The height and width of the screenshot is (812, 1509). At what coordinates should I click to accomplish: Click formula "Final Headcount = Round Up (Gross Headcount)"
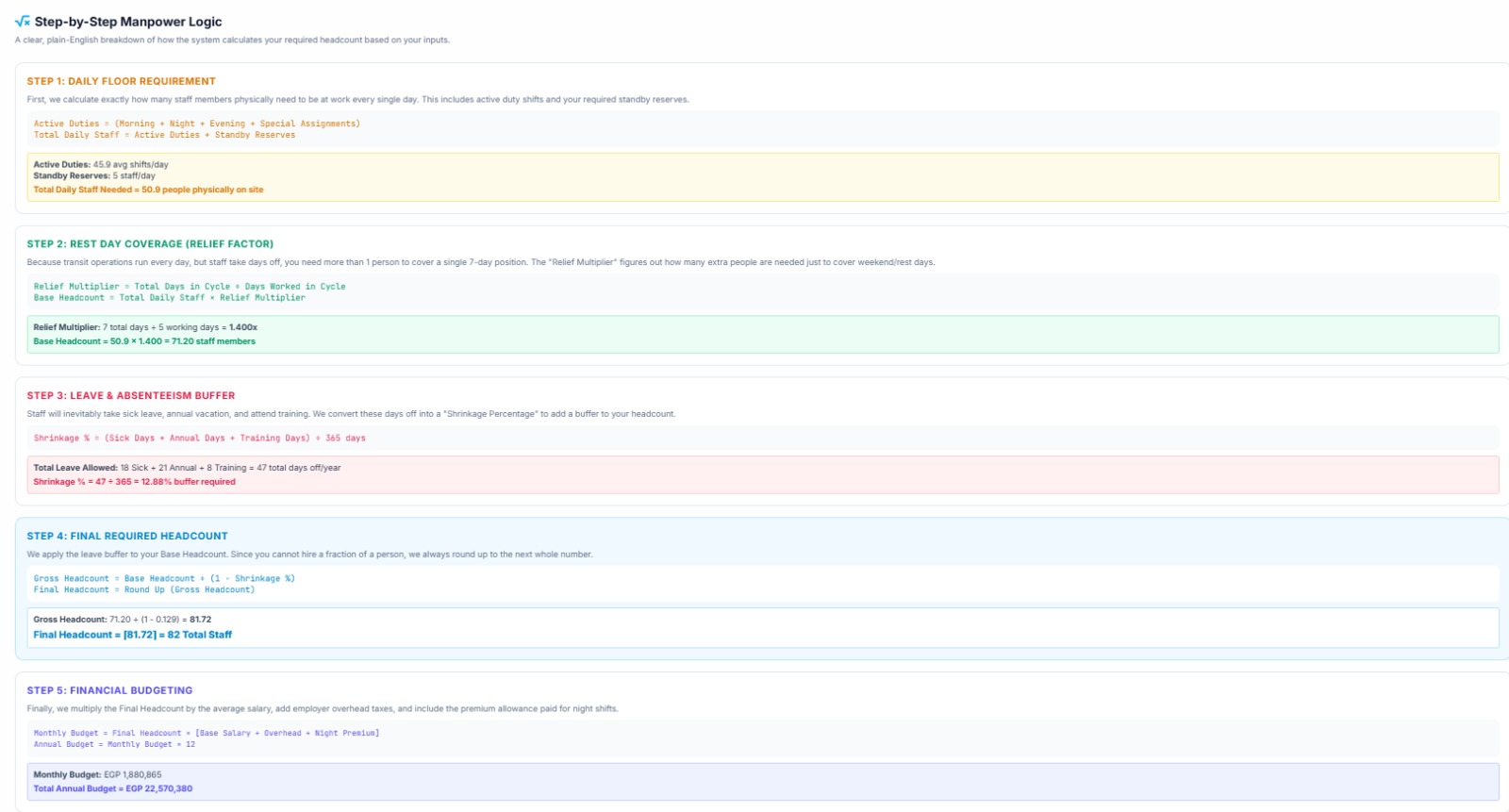pos(144,590)
